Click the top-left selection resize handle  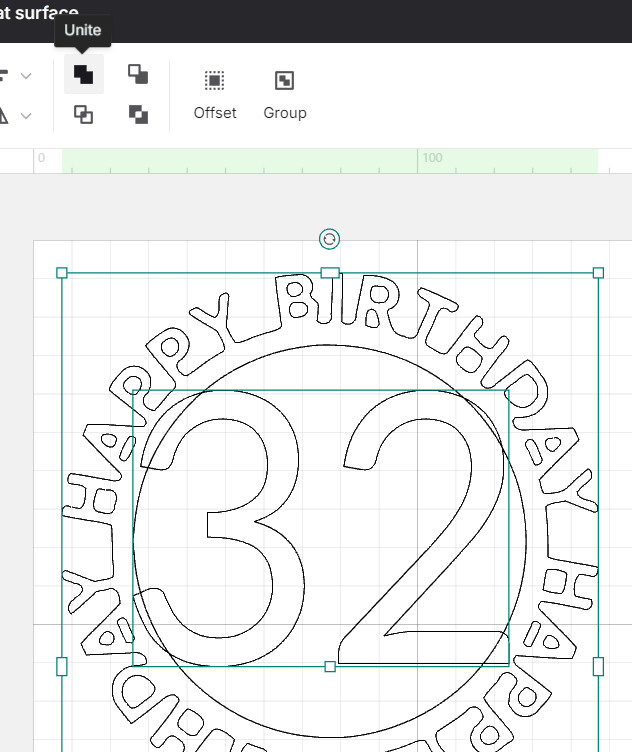tap(62, 273)
